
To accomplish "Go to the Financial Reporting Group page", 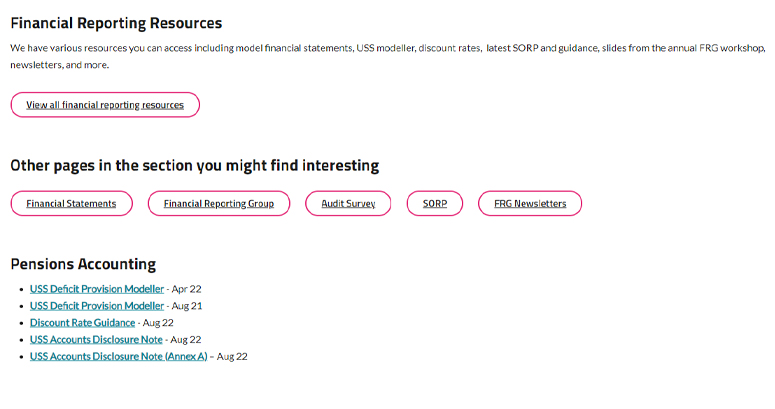I will pyautogui.click(x=218, y=204).
